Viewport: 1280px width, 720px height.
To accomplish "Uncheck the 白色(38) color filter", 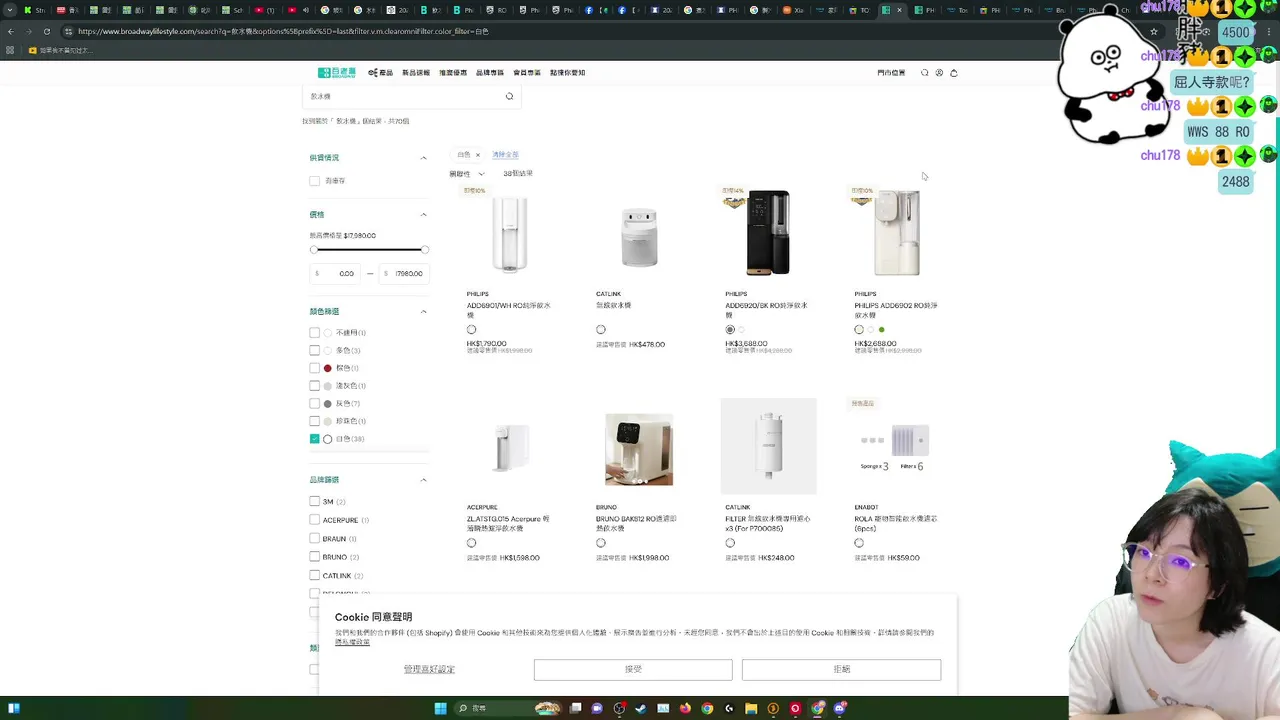I will pyautogui.click(x=314, y=439).
